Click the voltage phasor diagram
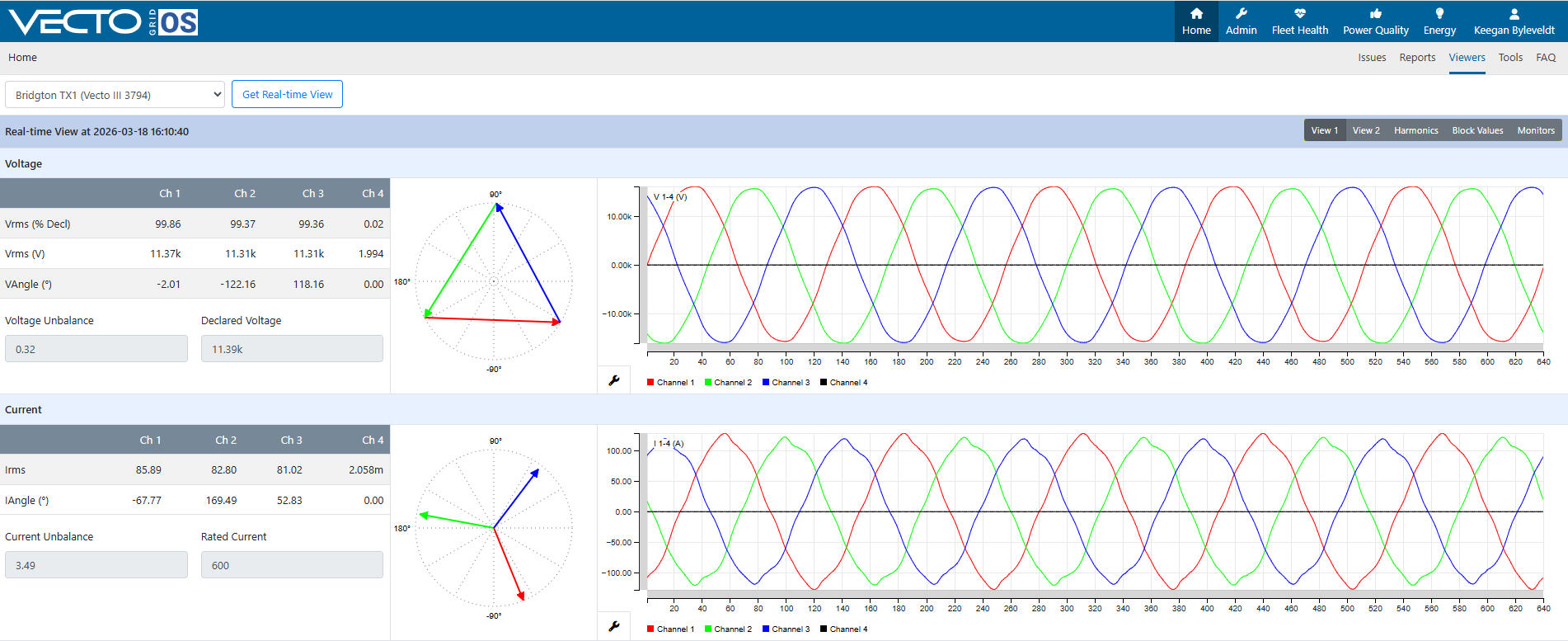 click(x=494, y=281)
